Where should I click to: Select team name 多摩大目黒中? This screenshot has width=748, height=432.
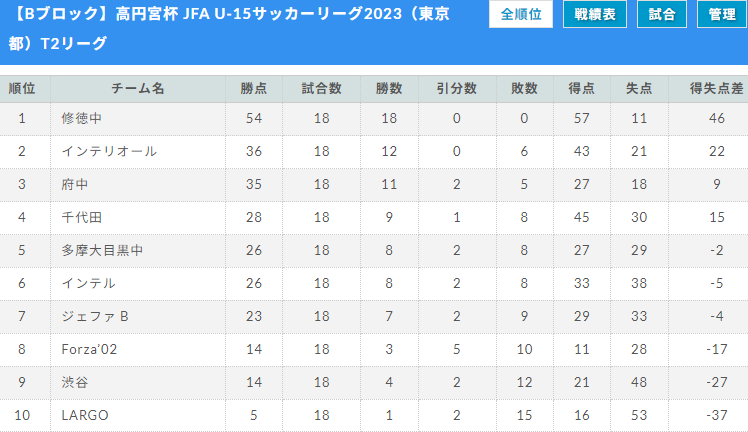tap(102, 250)
